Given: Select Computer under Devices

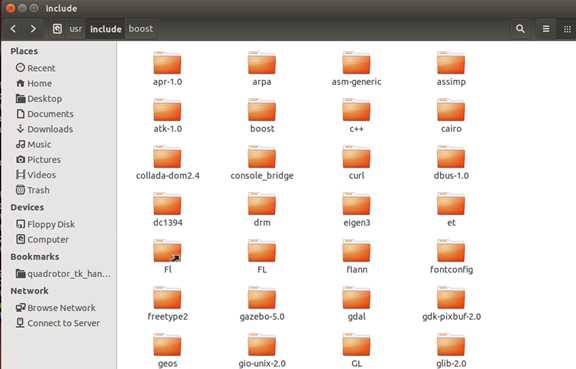Looking at the screenshot, I should [x=42, y=240].
